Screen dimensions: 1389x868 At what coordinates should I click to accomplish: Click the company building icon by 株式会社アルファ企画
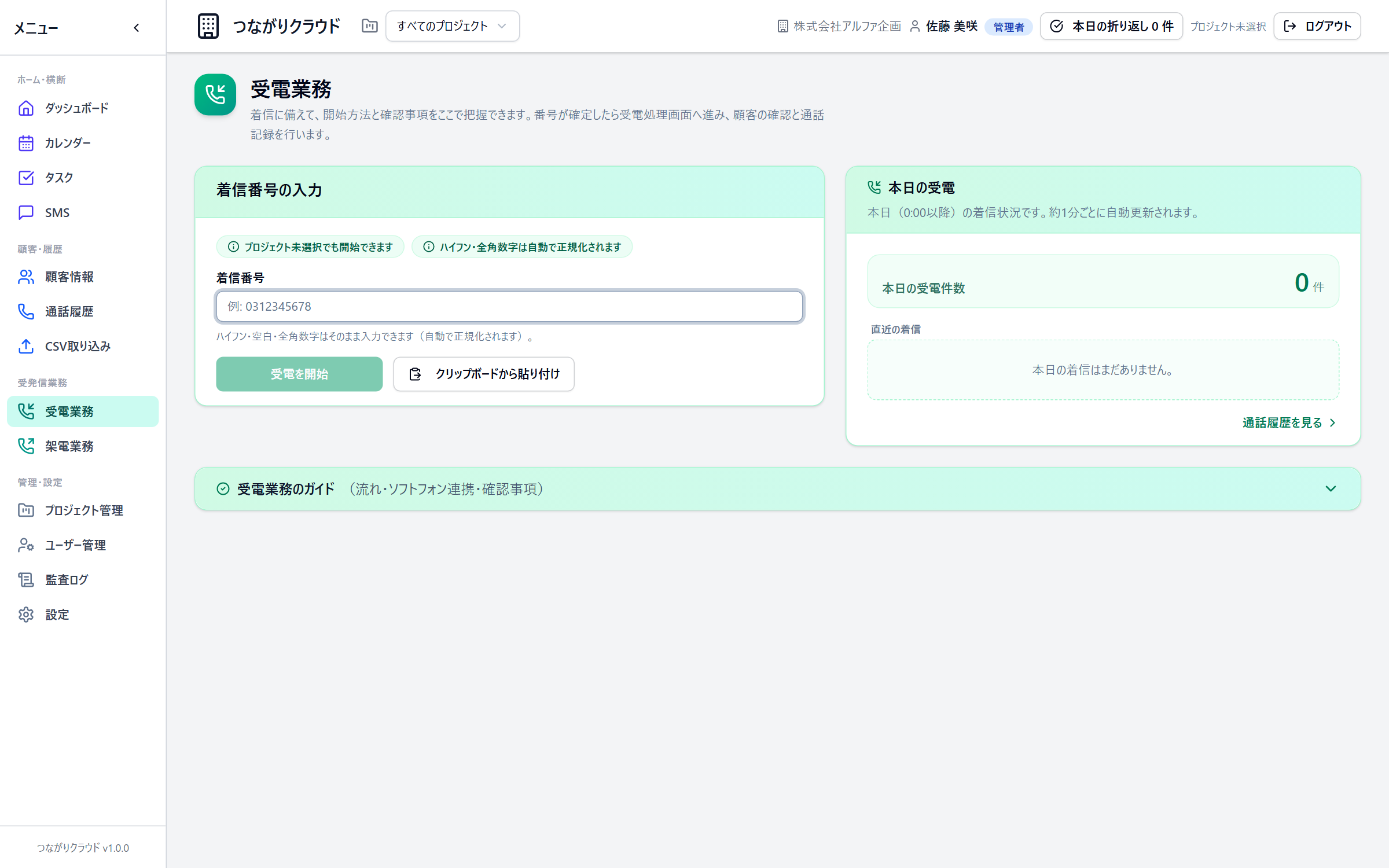point(782,26)
